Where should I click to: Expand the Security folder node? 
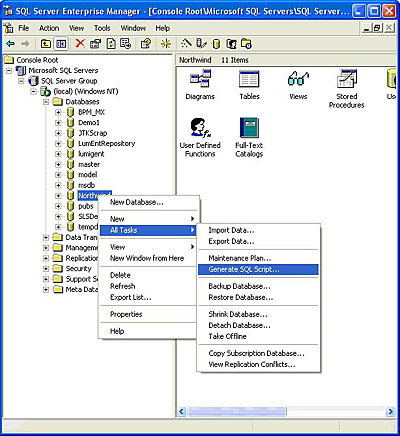[46, 268]
